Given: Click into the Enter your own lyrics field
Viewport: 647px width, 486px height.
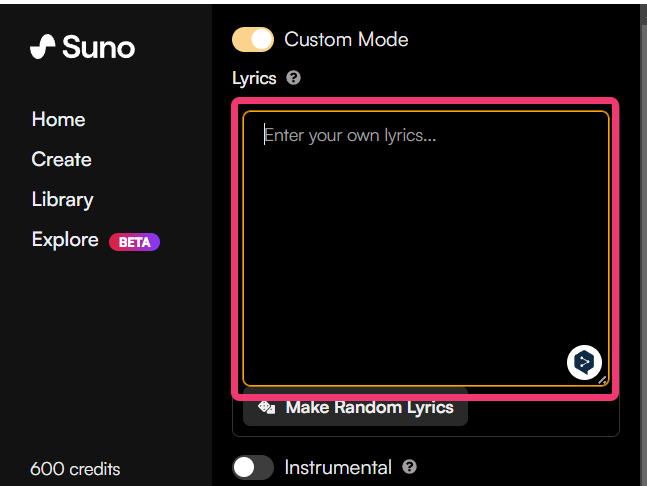Looking at the screenshot, I should (x=425, y=240).
